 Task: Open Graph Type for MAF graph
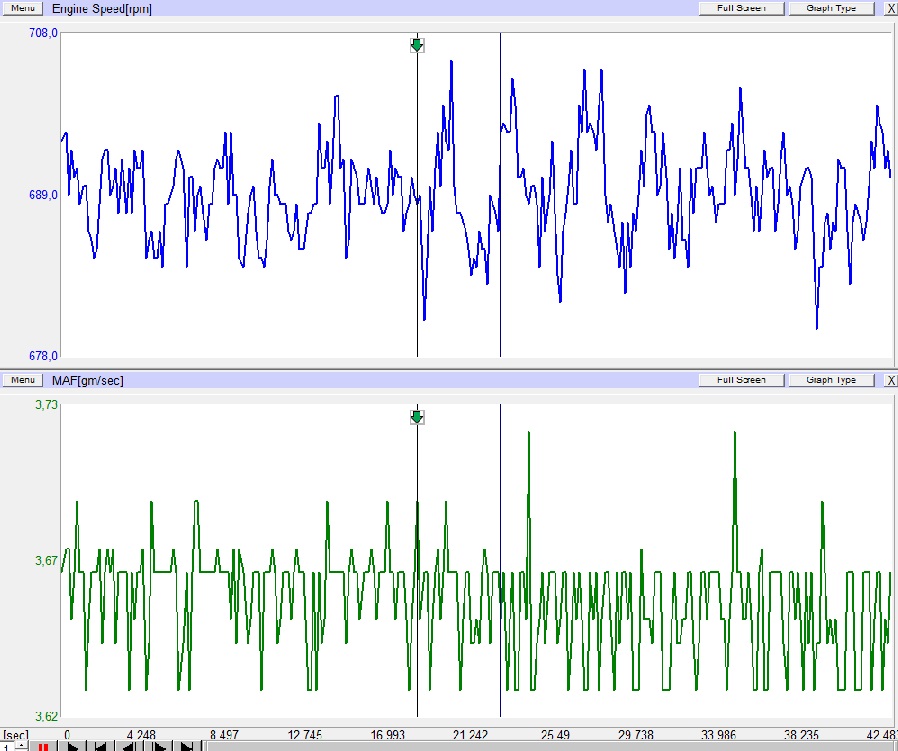coord(831,380)
